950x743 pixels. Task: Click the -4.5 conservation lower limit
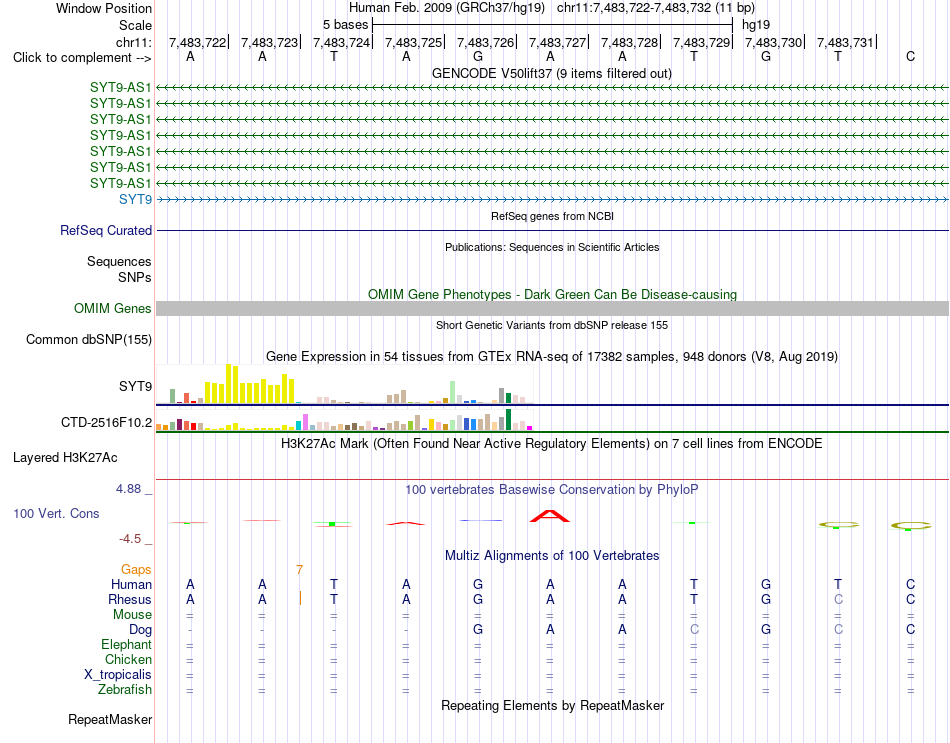pos(130,539)
